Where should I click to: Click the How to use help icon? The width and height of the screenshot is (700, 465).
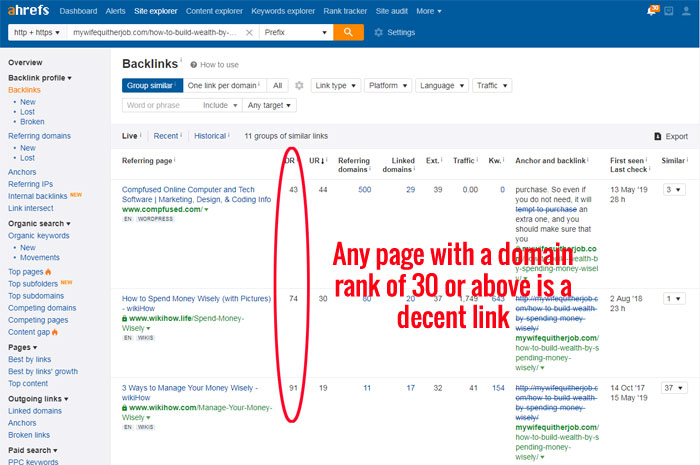coord(194,65)
